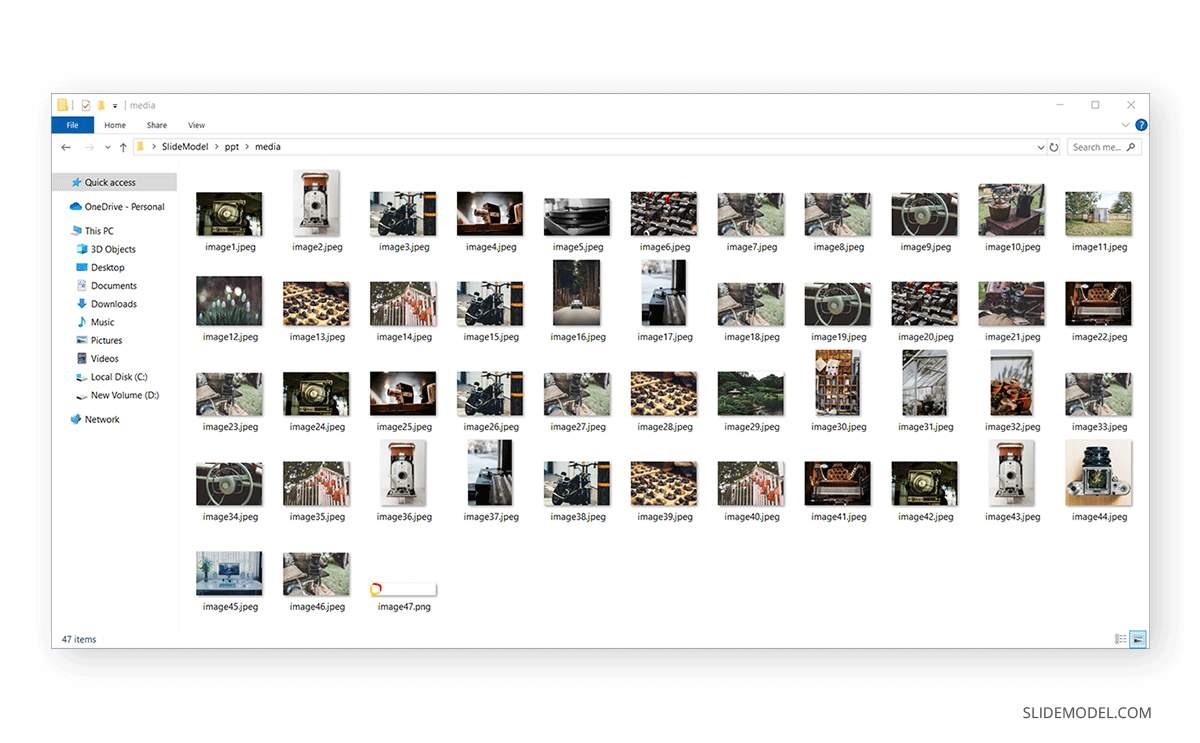Start a search using the magnifier icon
Screen dimensions: 1200x743
(x=1131, y=146)
